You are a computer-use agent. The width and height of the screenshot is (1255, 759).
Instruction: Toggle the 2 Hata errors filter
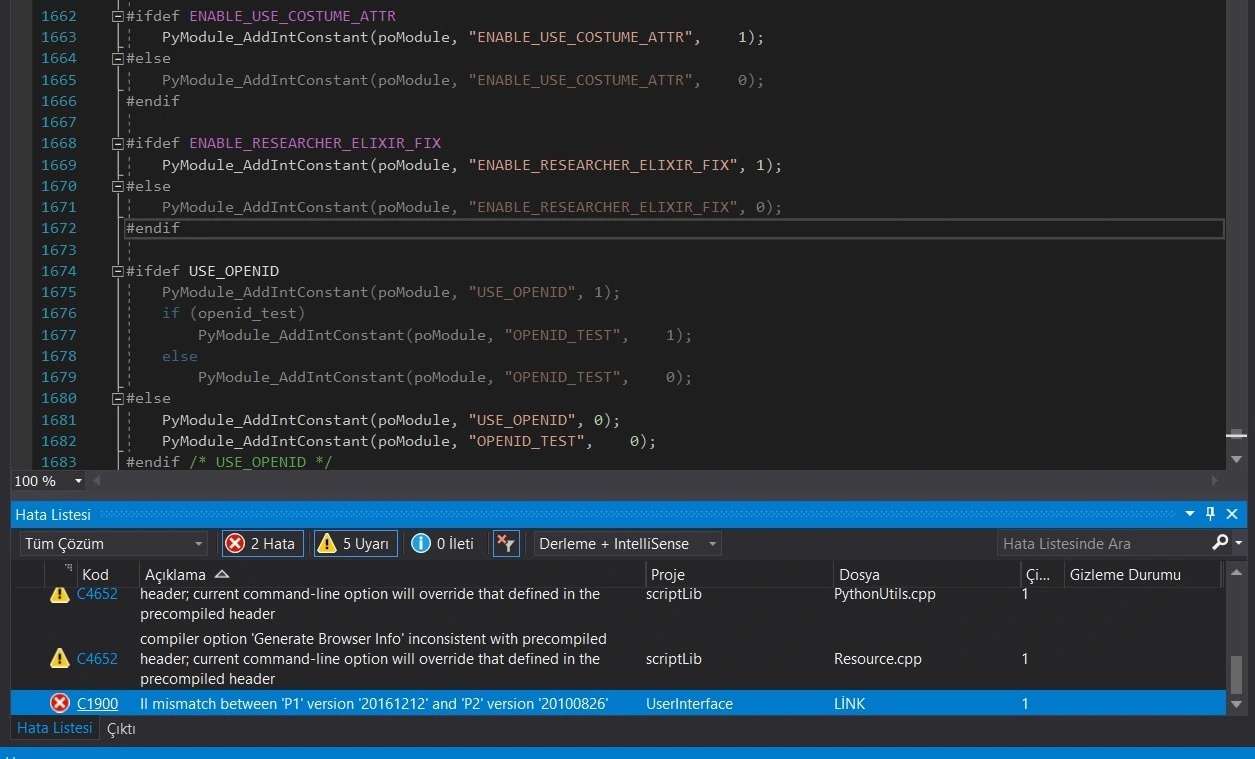click(262, 543)
